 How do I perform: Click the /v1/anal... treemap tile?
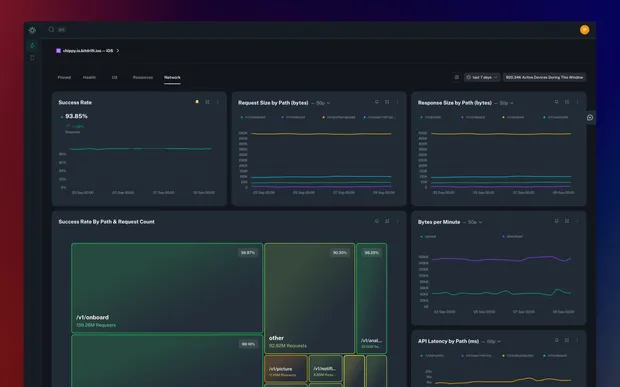tap(372, 298)
